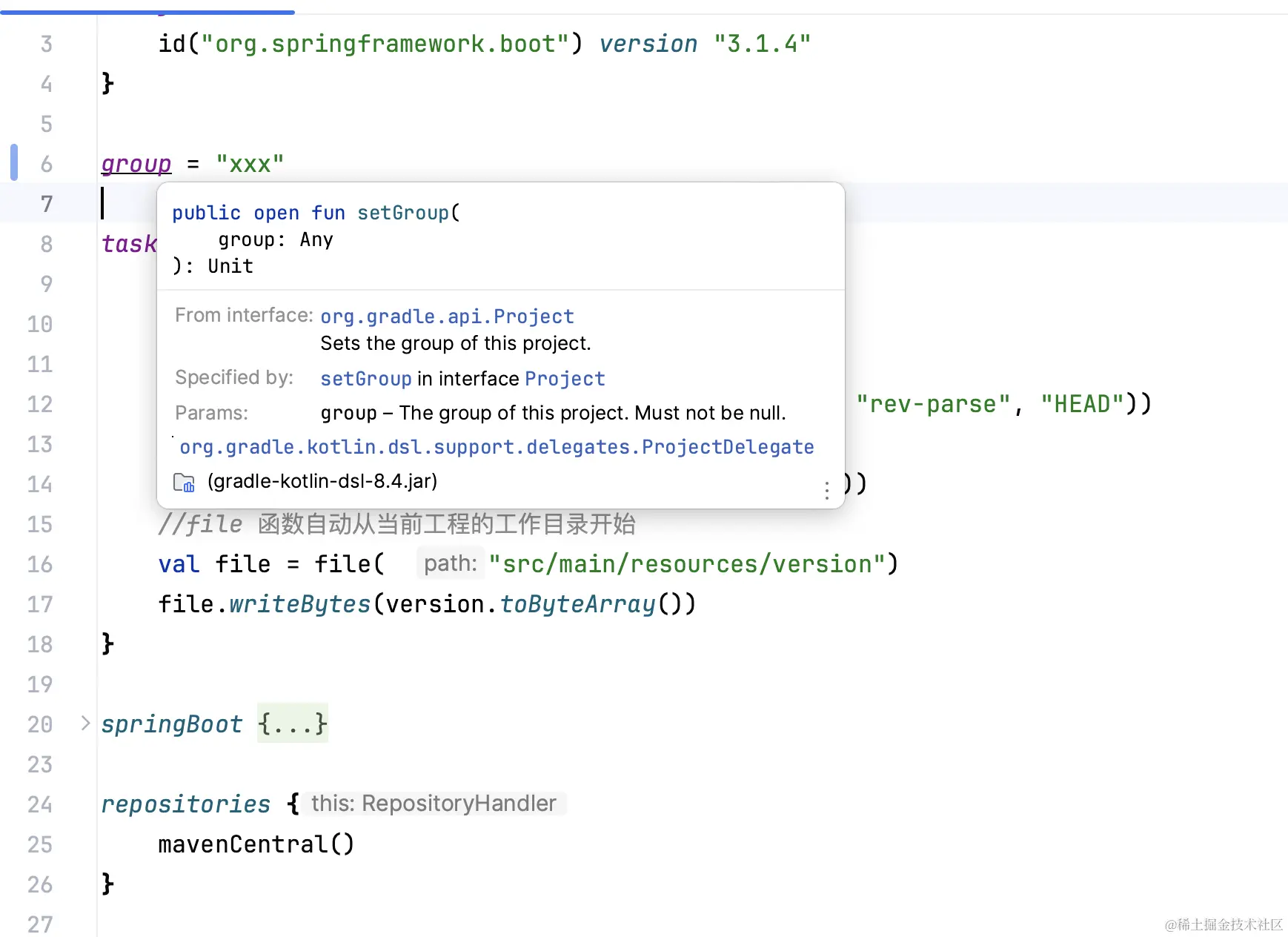Click line number 18 in the gutter
Viewport: 1288px width, 937px height.
[40, 644]
